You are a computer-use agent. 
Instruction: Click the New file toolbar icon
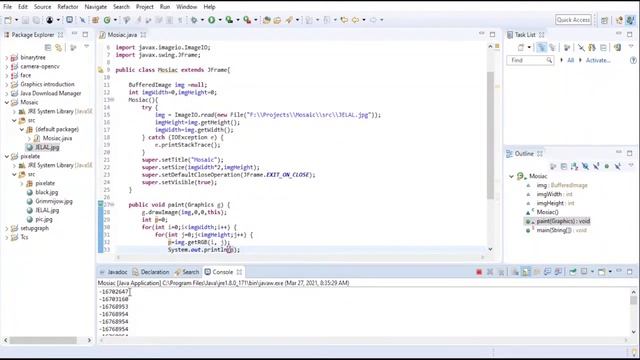click(8, 20)
